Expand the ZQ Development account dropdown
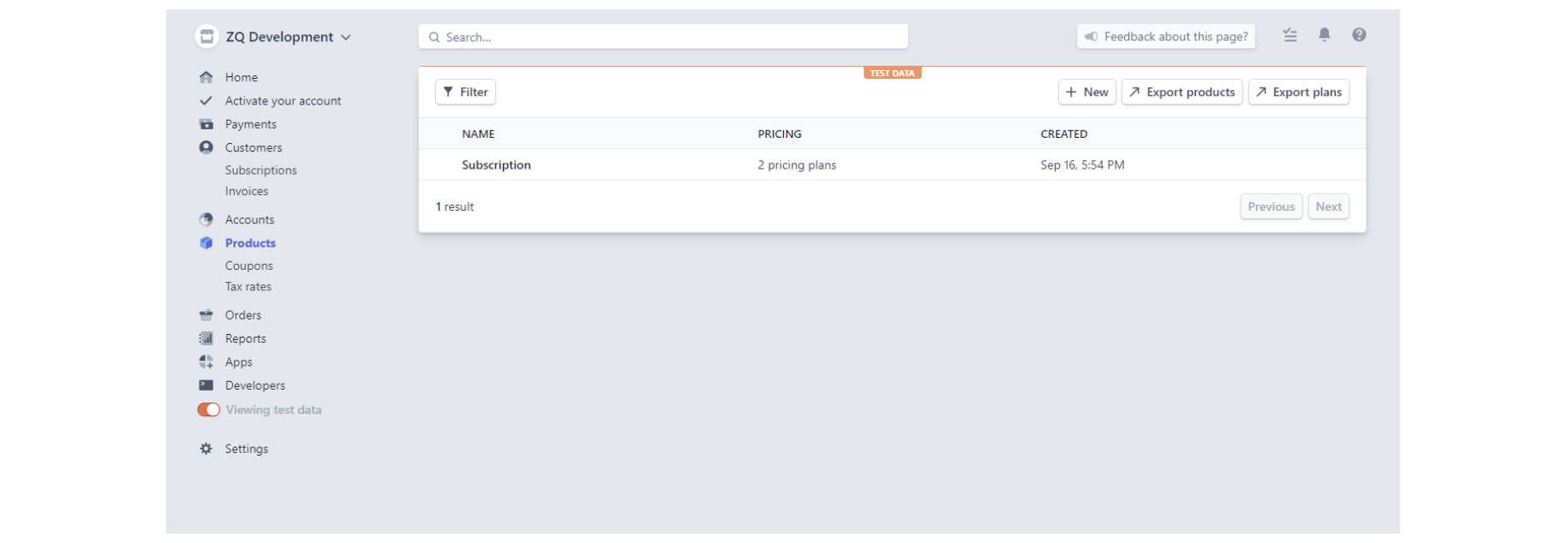This screenshot has height=543, width=1568. (x=346, y=38)
